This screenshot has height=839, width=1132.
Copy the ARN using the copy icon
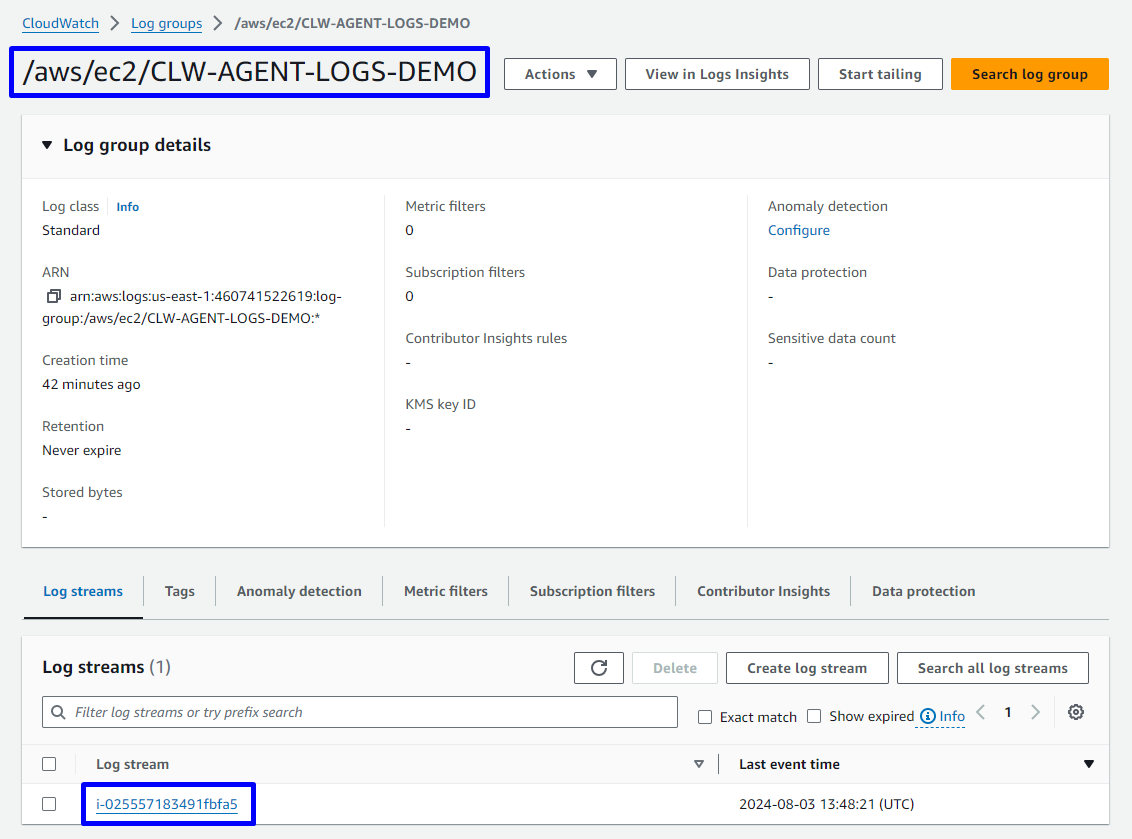54,297
